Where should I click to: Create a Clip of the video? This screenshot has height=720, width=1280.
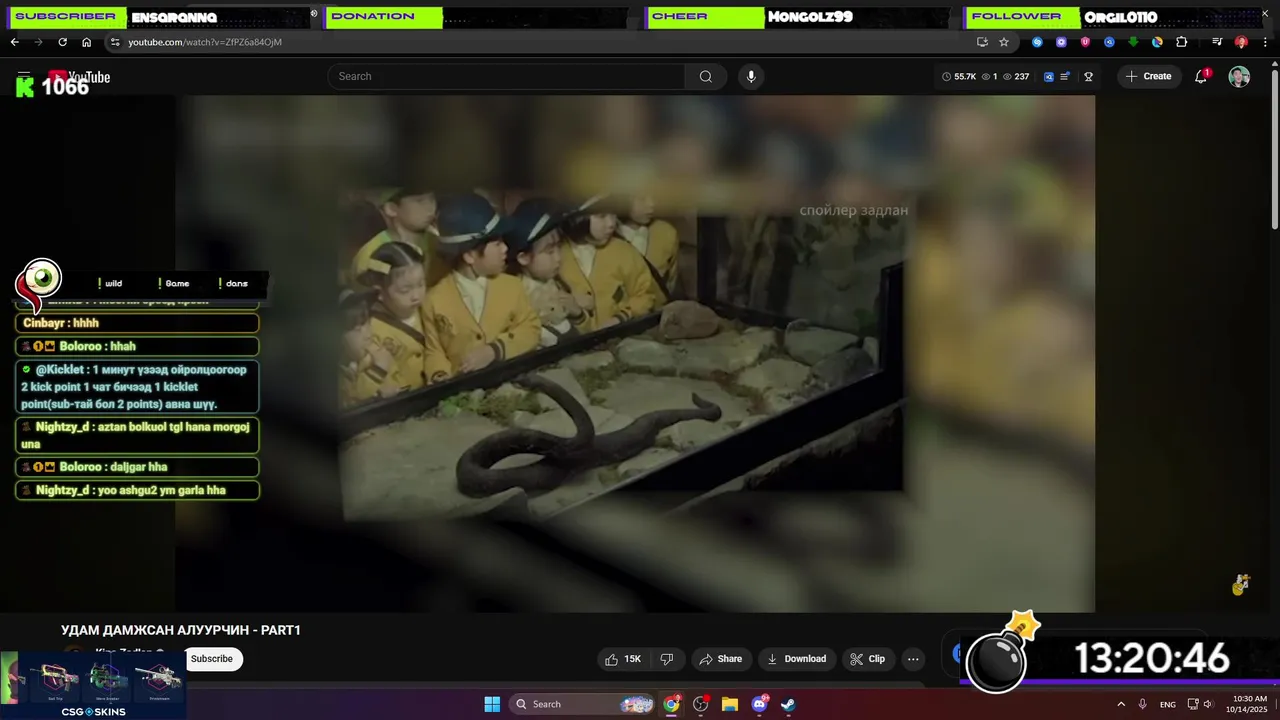[868, 659]
